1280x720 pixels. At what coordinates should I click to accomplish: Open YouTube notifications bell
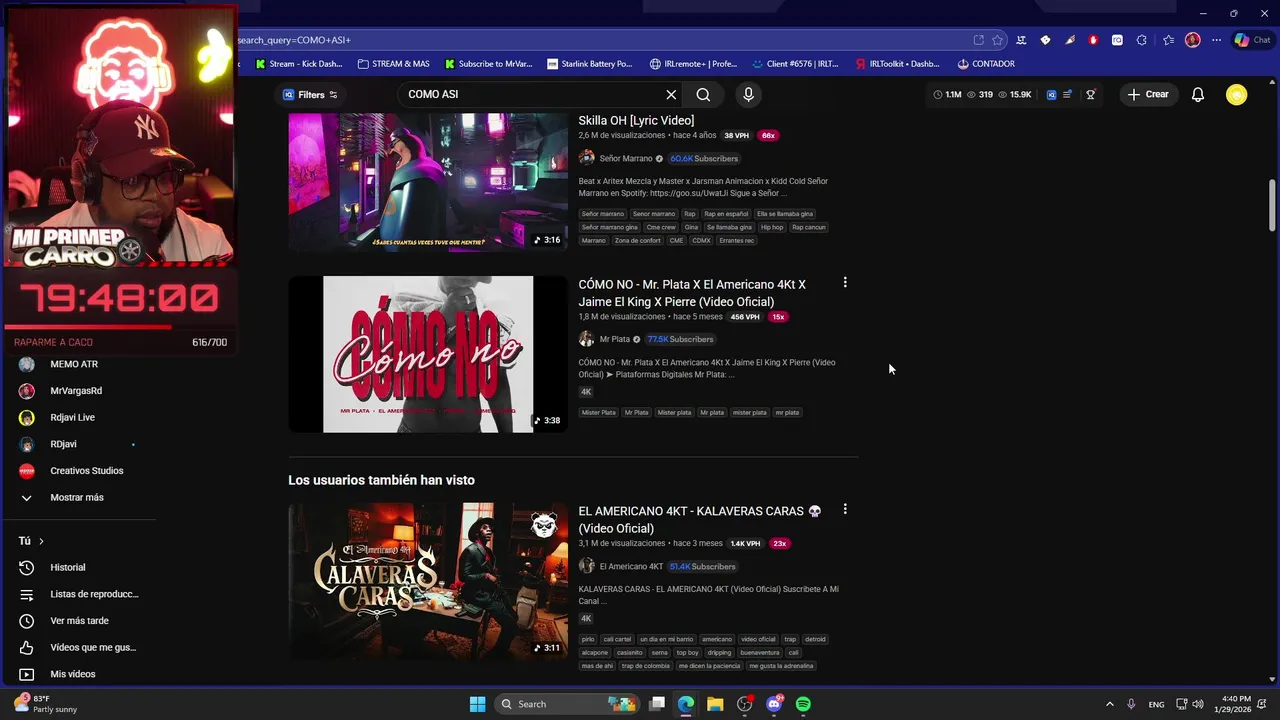coord(1198,94)
